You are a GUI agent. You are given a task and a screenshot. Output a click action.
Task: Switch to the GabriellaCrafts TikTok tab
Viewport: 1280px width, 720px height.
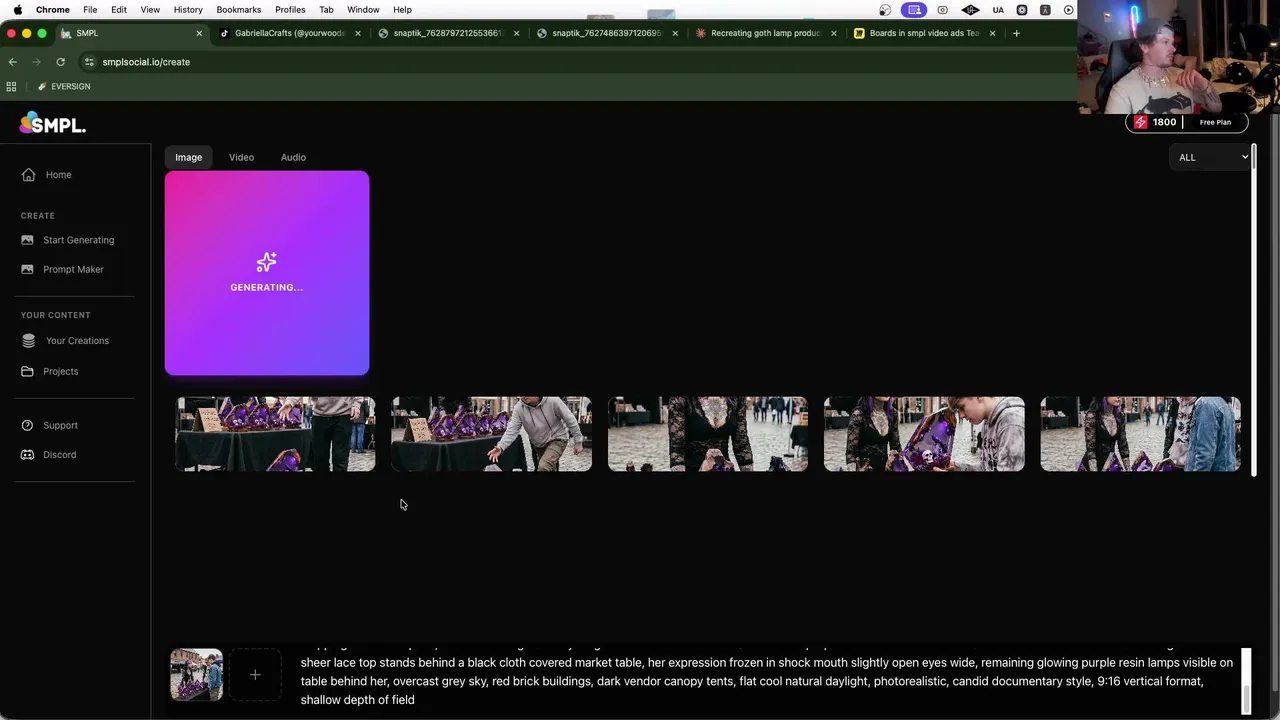(290, 33)
